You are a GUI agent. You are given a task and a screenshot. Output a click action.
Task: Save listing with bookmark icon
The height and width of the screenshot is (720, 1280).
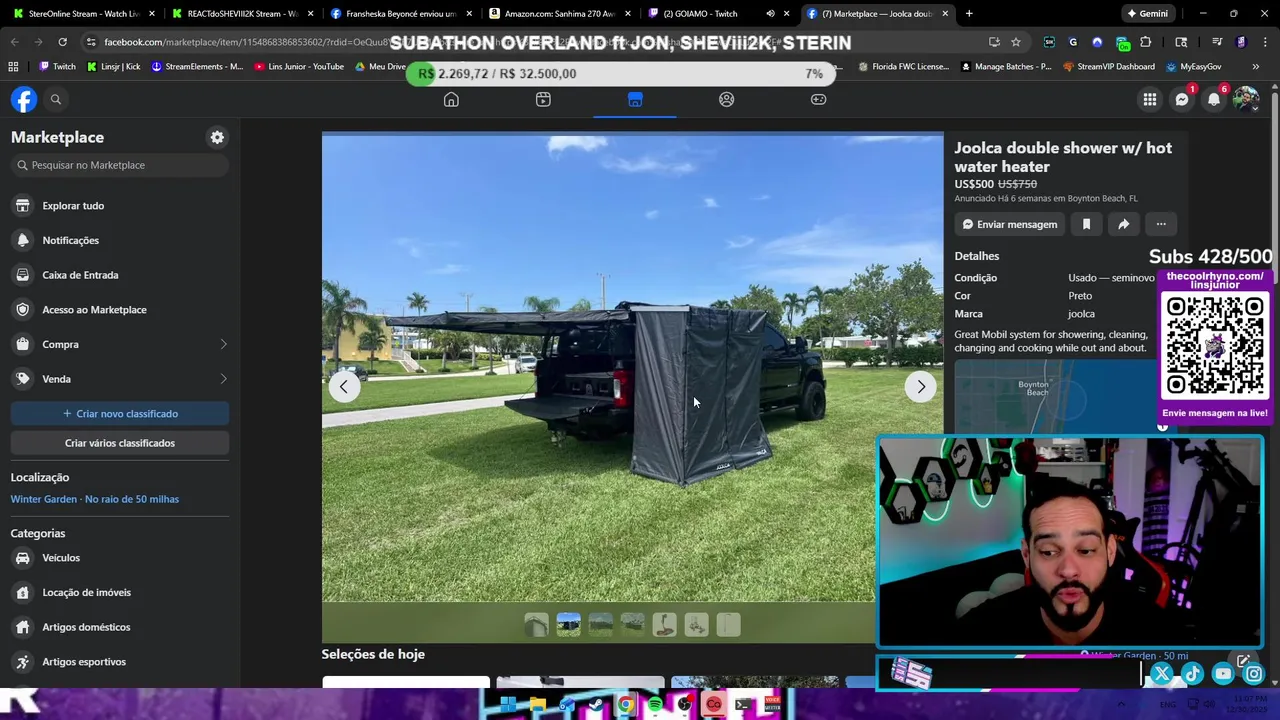point(1086,224)
